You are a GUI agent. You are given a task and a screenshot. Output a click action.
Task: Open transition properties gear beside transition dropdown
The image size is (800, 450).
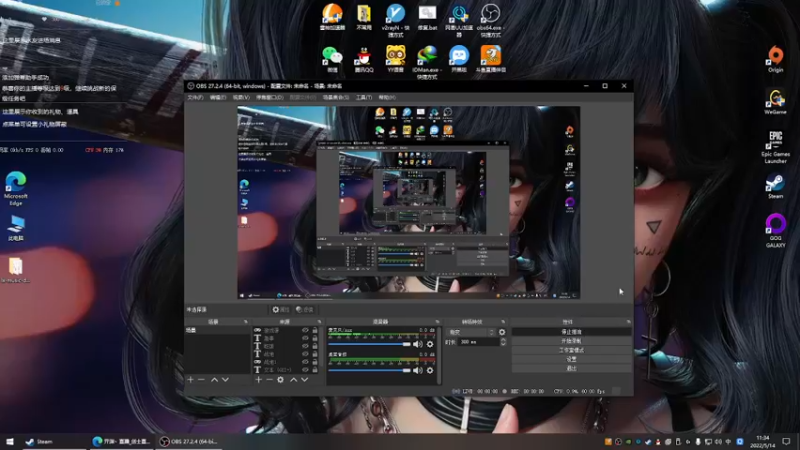(x=502, y=332)
